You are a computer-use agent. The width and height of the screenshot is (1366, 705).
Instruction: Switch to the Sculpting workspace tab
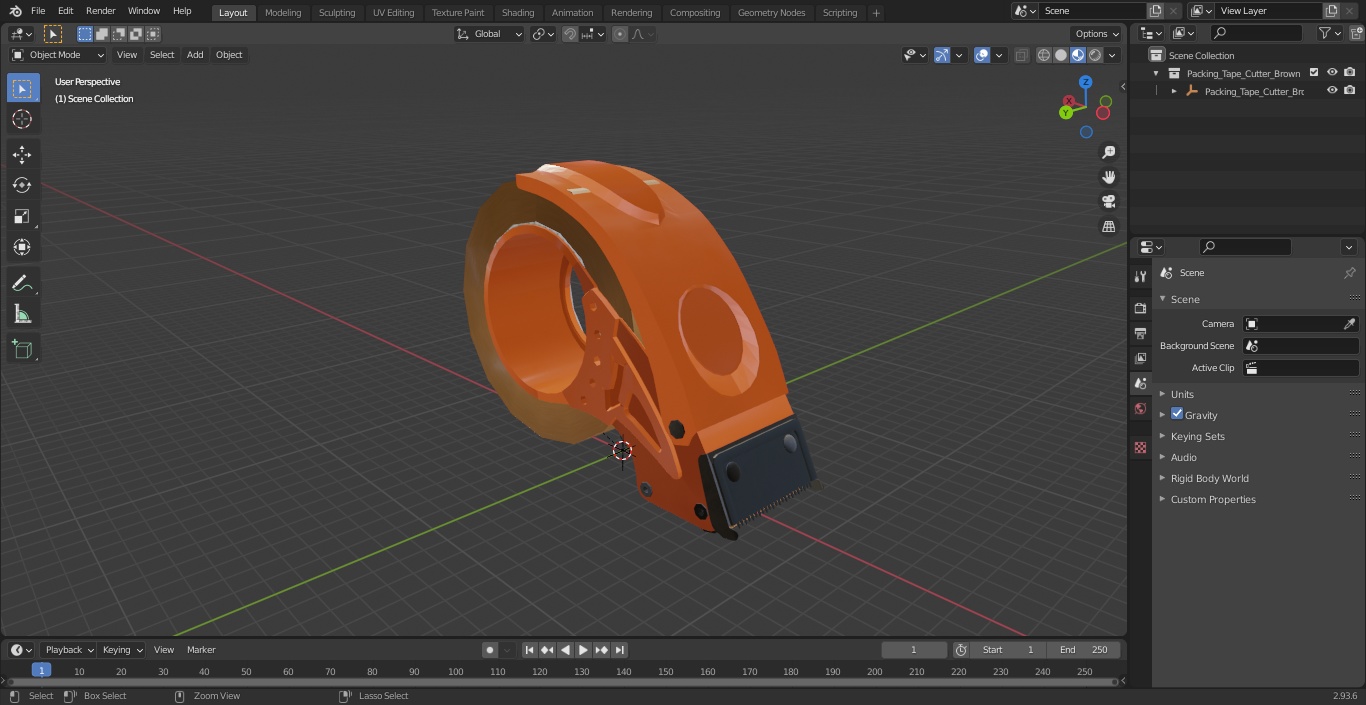337,12
